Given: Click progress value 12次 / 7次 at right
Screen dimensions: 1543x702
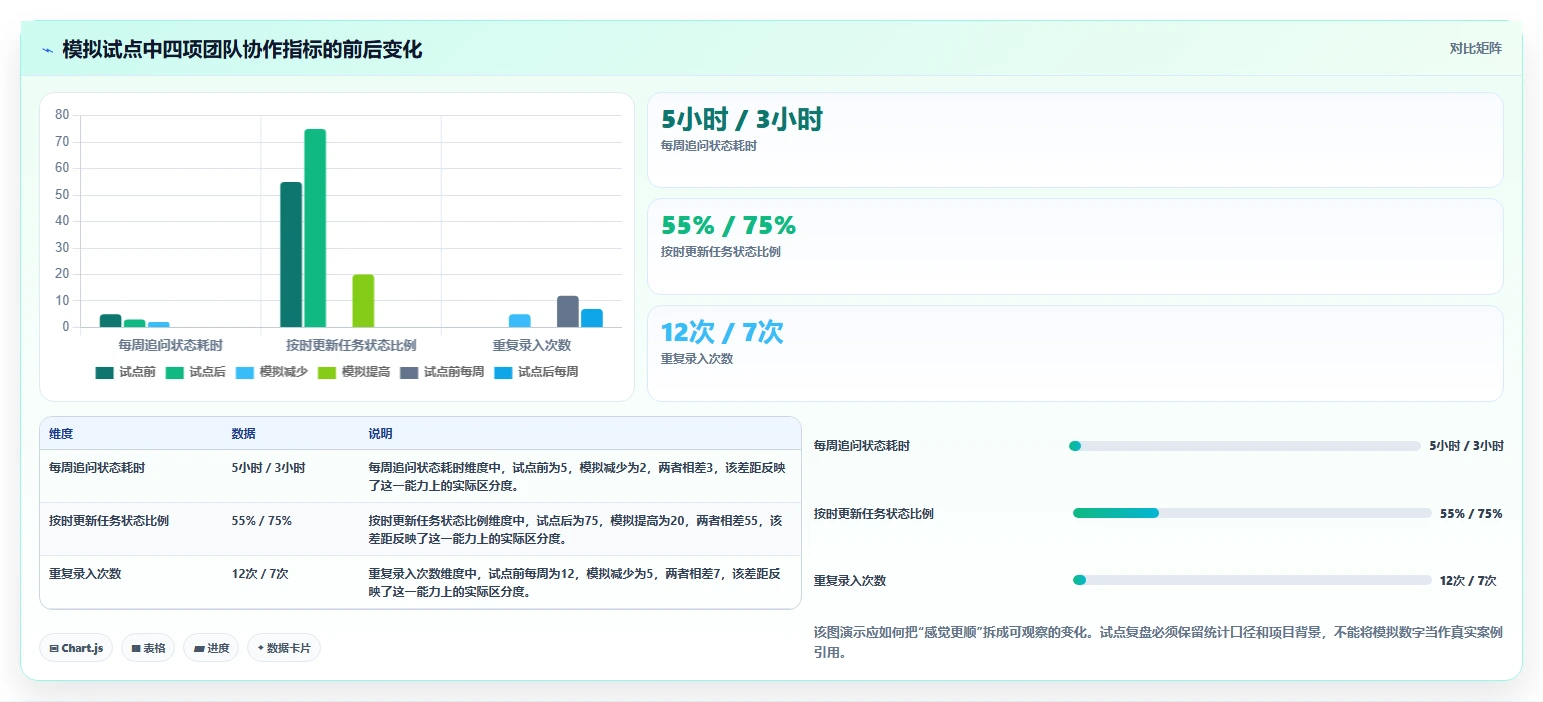Looking at the screenshot, I should [1468, 581].
